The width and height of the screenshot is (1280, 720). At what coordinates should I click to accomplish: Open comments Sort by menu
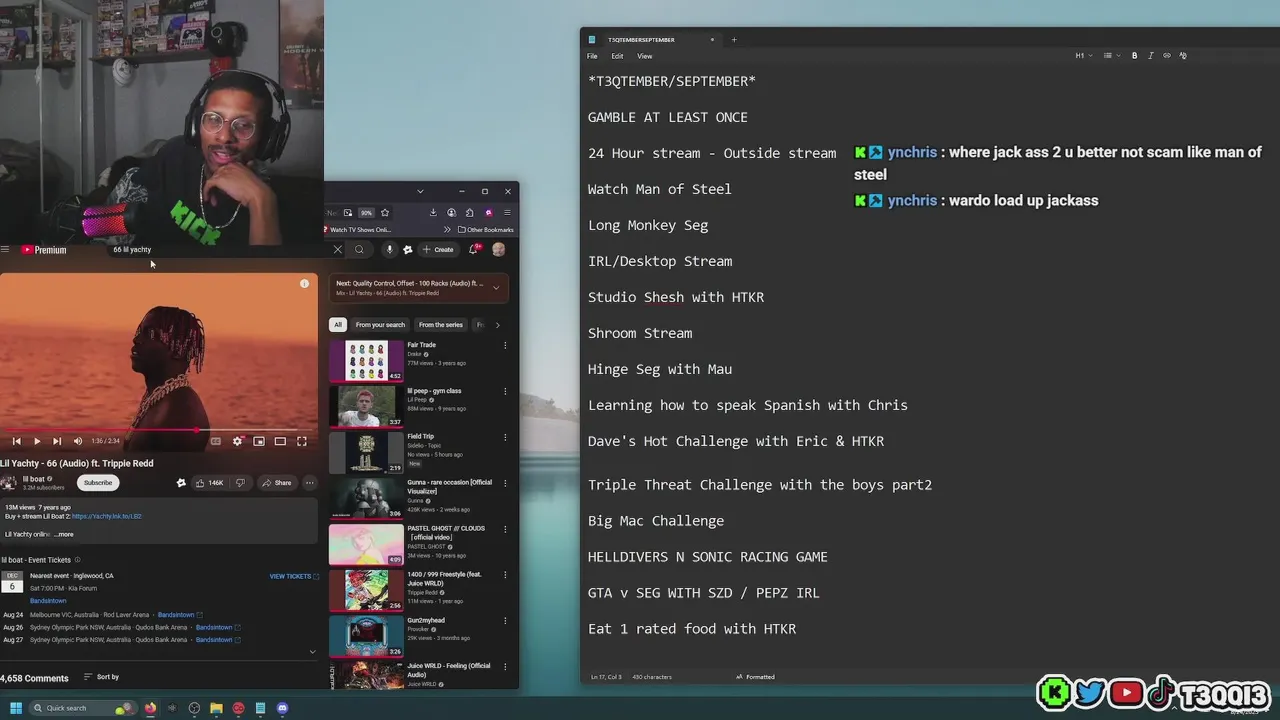101,677
